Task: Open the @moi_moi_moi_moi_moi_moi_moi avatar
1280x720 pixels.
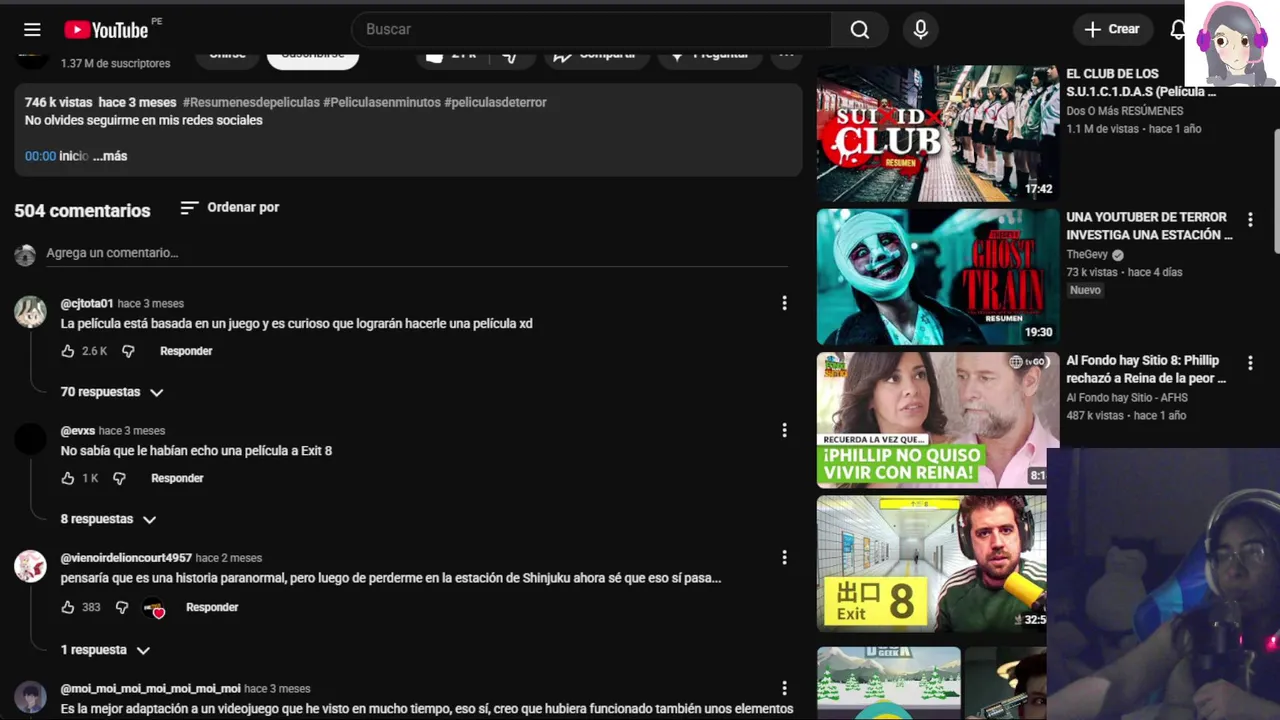Action: (x=30, y=697)
